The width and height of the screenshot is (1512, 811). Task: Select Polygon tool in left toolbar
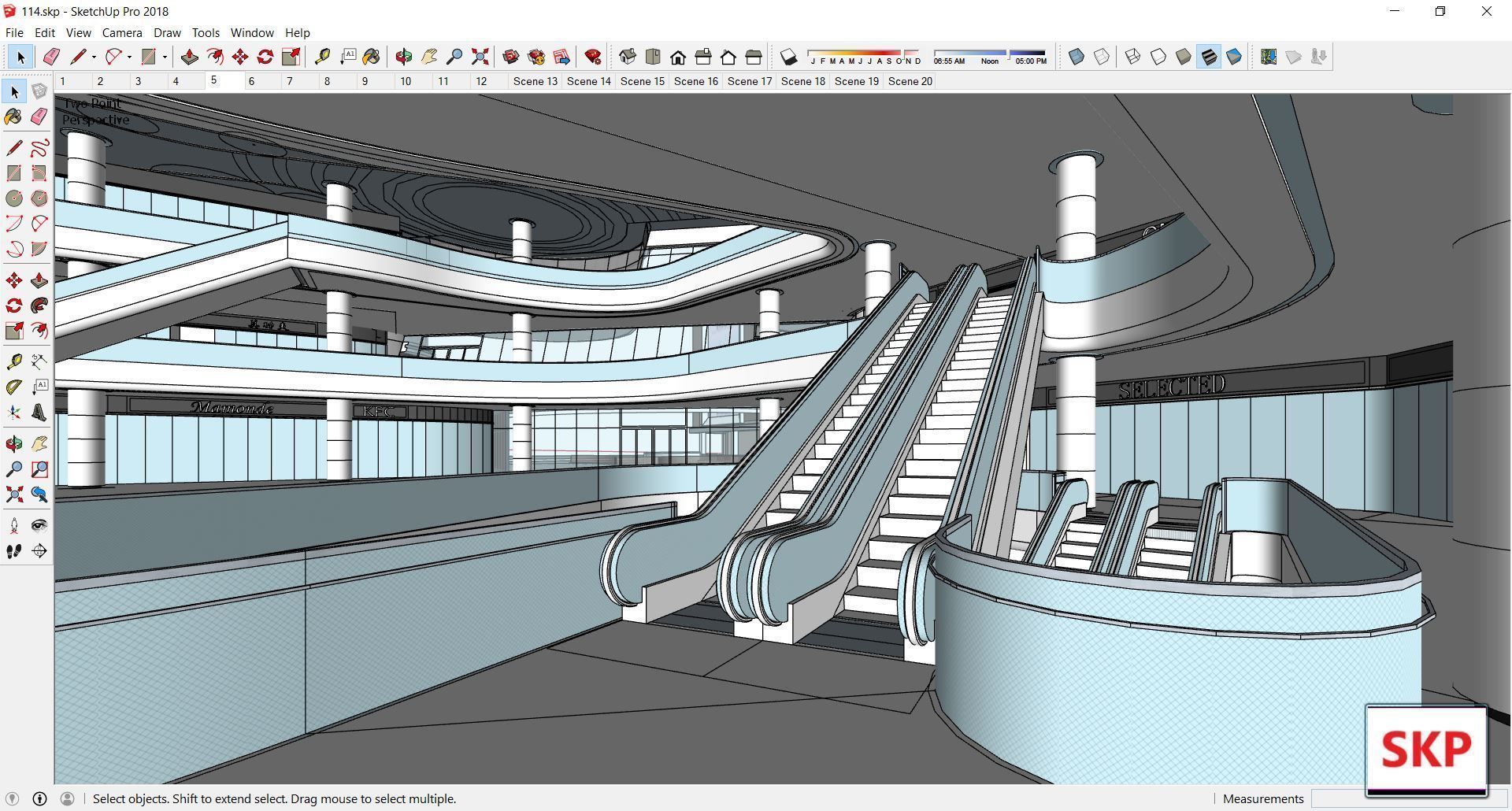point(39,198)
